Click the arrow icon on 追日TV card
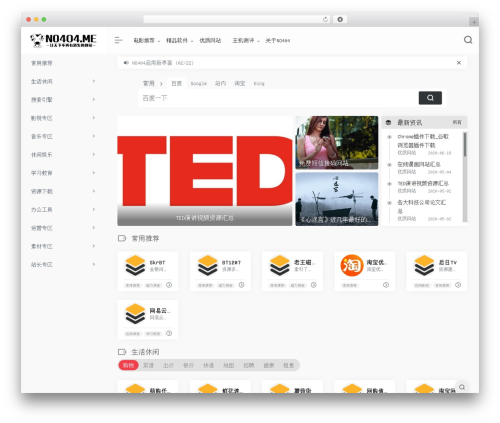 pyautogui.click(x=458, y=285)
